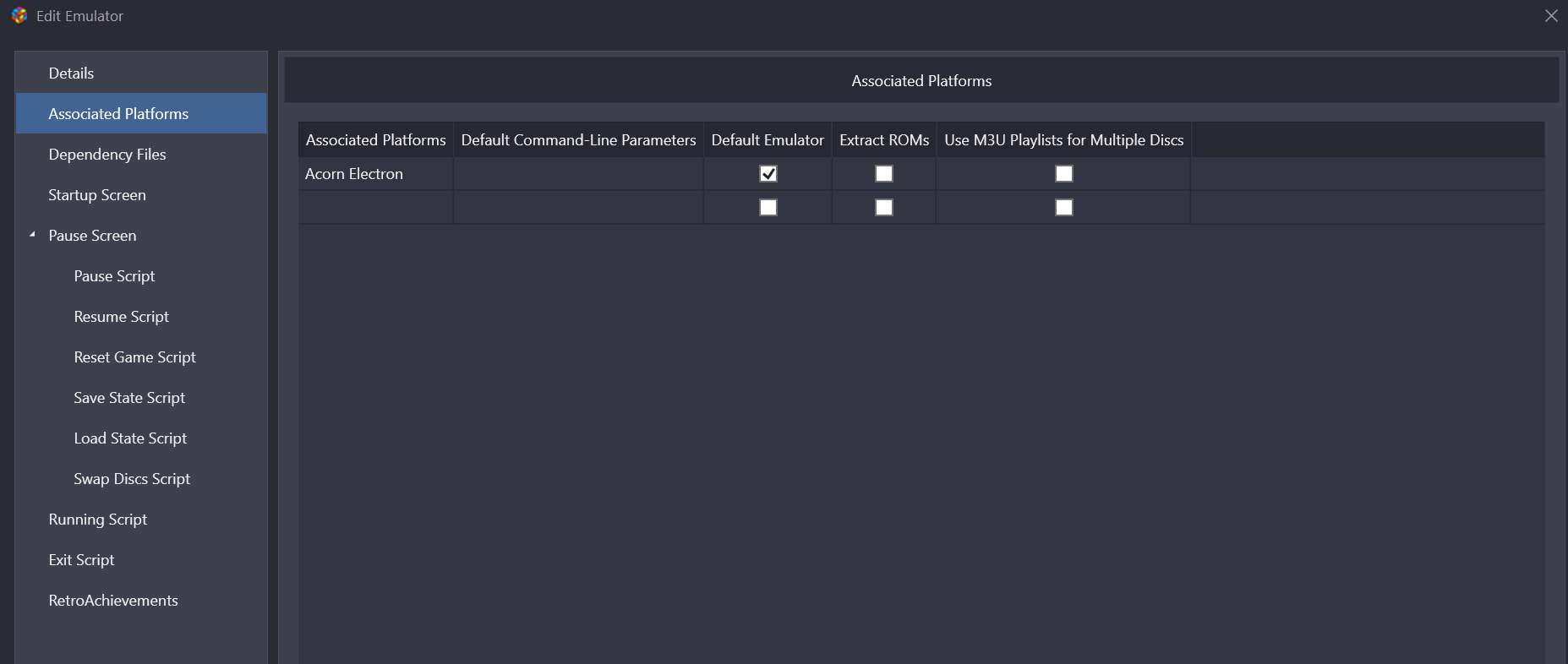
Task: Close the Edit Emulator window
Action: (x=1551, y=16)
